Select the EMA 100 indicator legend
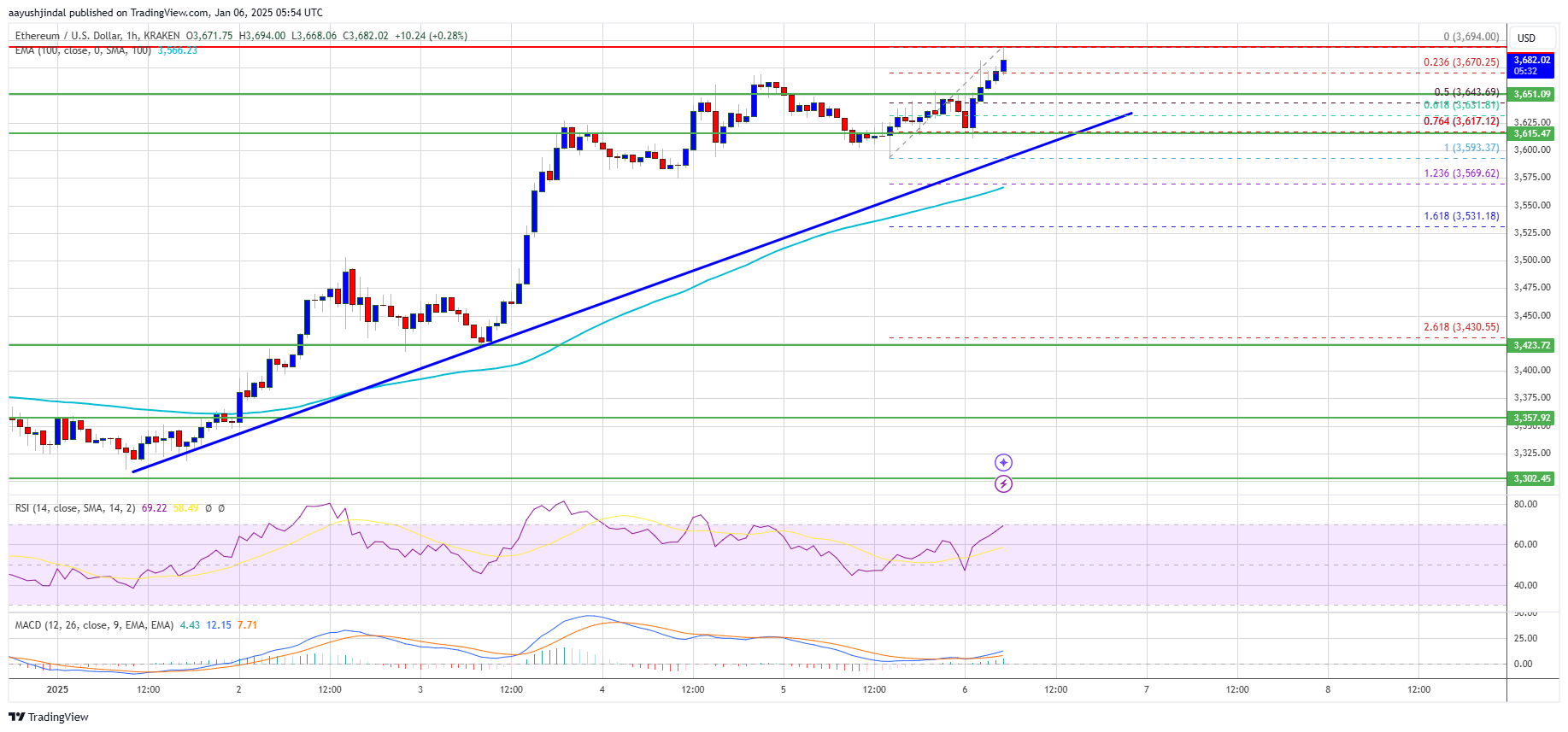1568x732 pixels. [x=82, y=51]
